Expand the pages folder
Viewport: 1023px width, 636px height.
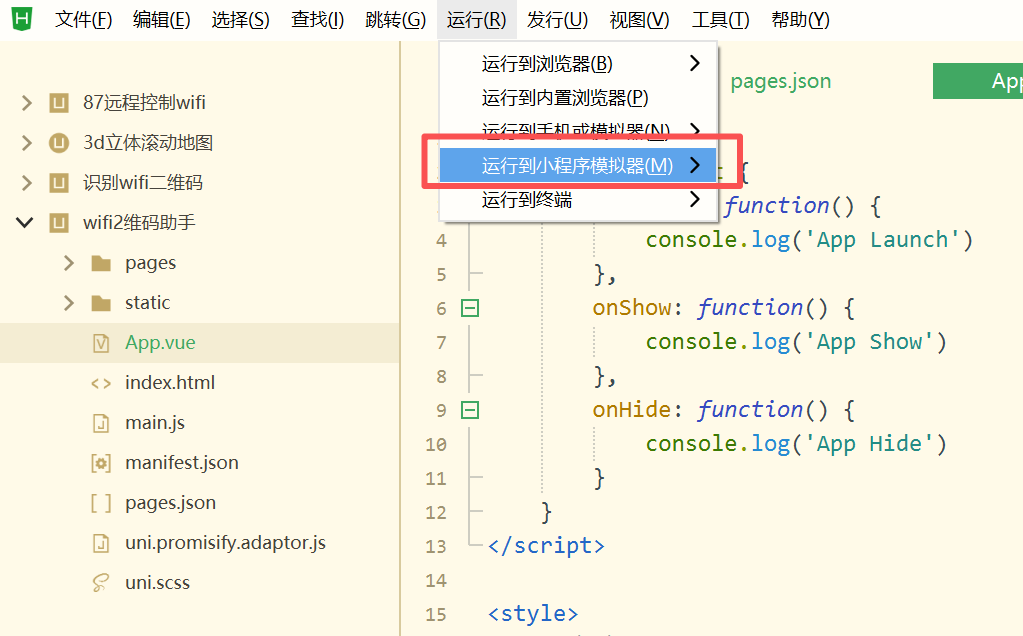[69, 263]
